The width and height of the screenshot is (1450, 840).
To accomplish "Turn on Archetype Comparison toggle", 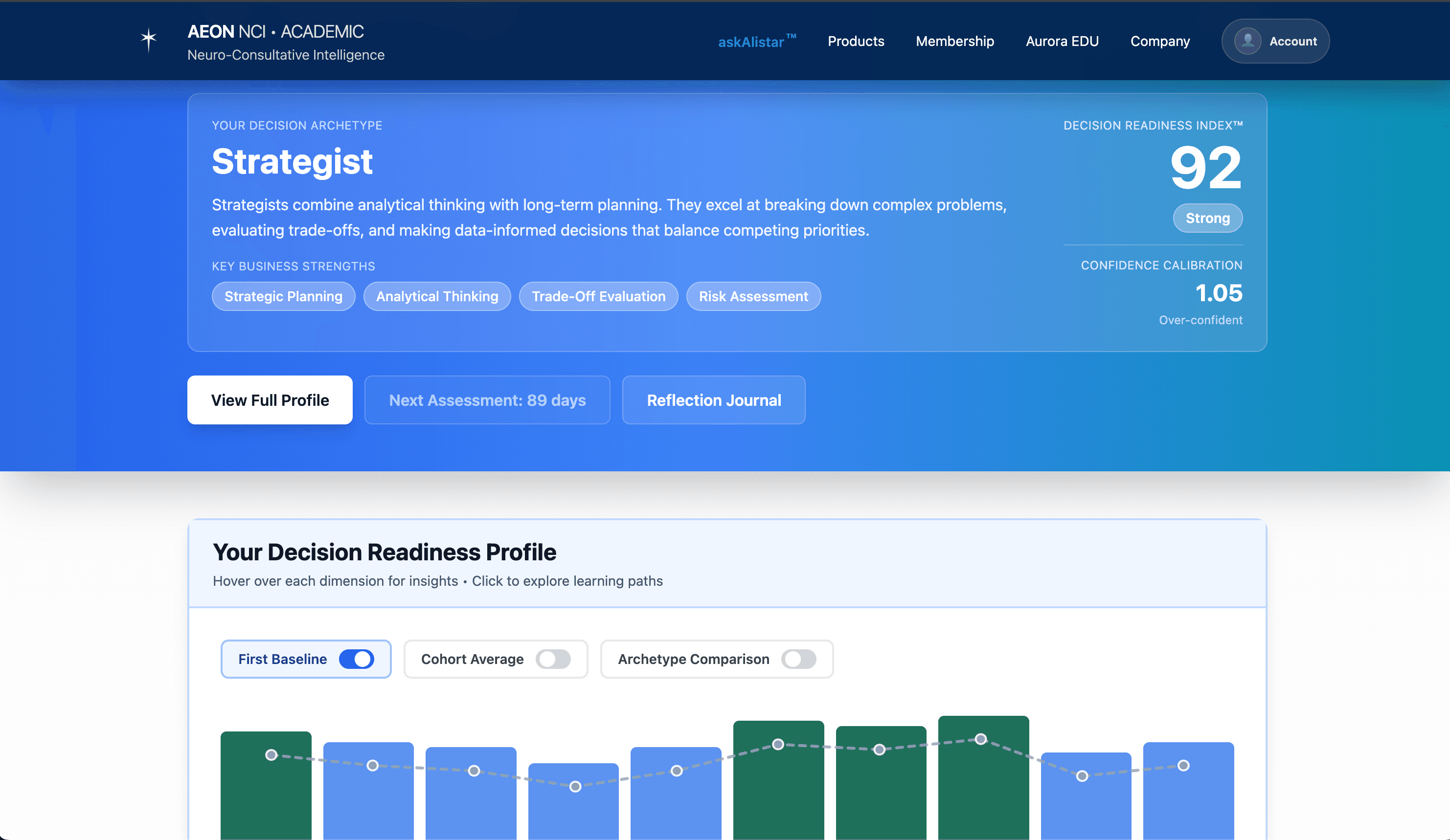I will coord(798,659).
